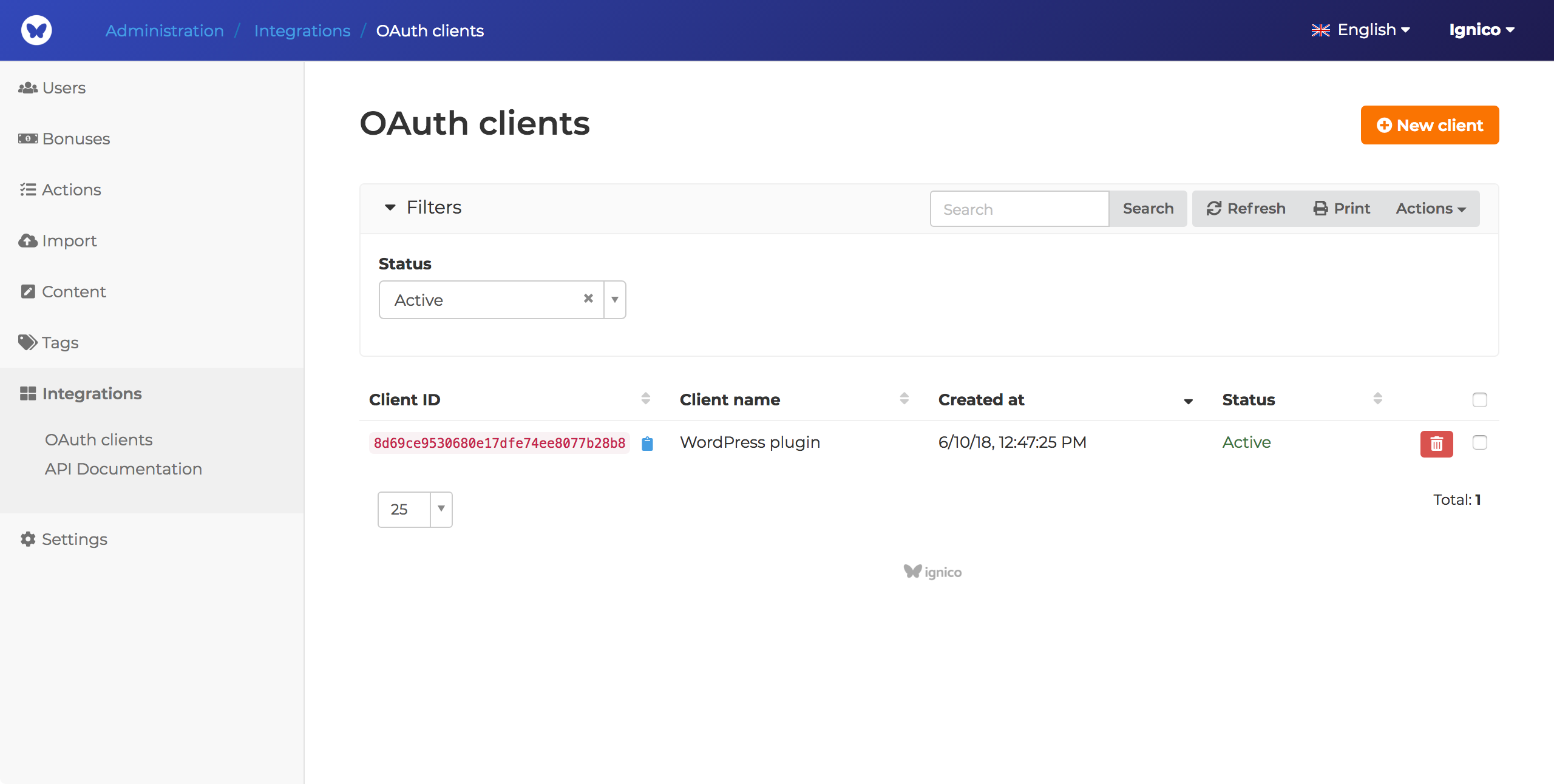
Task: Focus the Search input field
Action: [x=1020, y=209]
